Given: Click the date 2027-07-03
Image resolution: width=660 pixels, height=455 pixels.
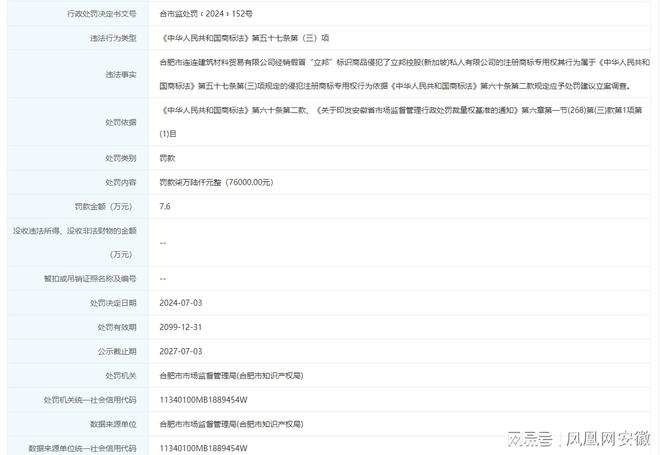Looking at the screenshot, I should [181, 351].
